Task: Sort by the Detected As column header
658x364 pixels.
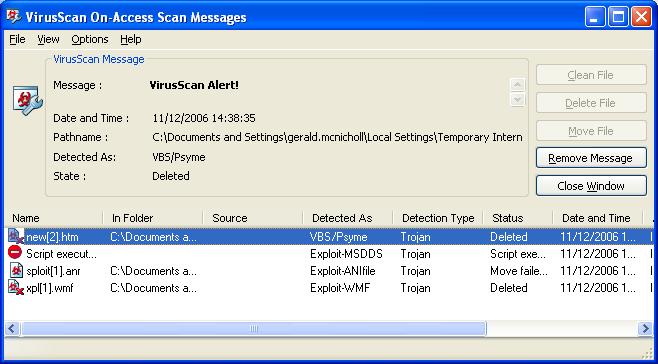Action: [x=348, y=218]
